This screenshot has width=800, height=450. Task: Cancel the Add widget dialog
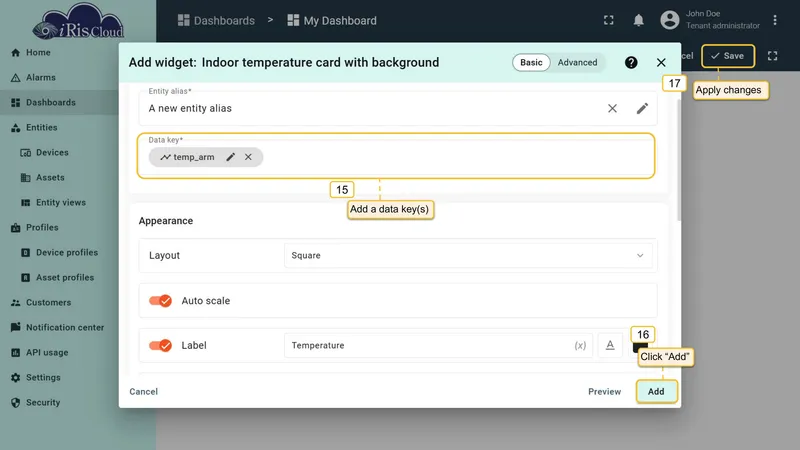point(143,391)
